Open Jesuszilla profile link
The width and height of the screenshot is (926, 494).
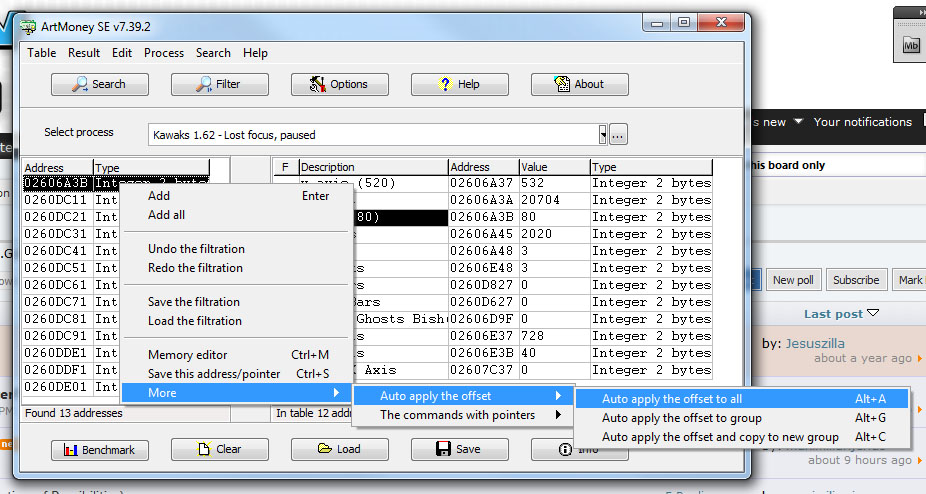tap(815, 343)
